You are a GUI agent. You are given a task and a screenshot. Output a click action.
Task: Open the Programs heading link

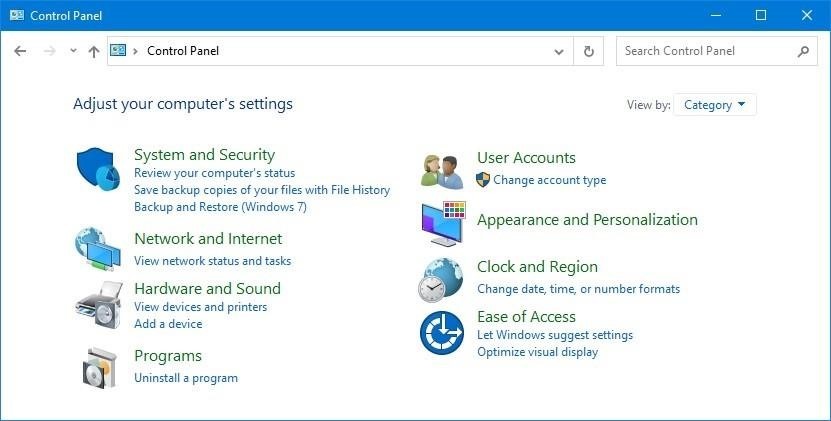pyautogui.click(x=168, y=356)
